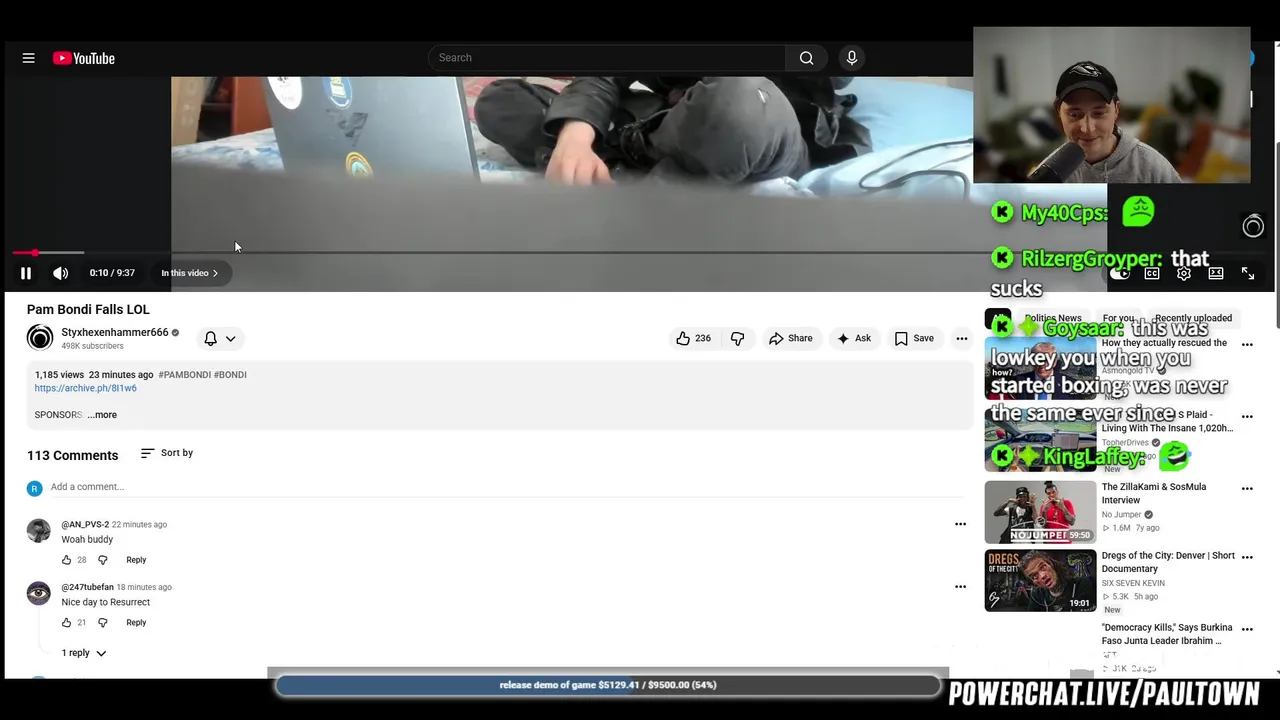Open the Ask AI button
The height and width of the screenshot is (720, 1280).
coord(853,339)
